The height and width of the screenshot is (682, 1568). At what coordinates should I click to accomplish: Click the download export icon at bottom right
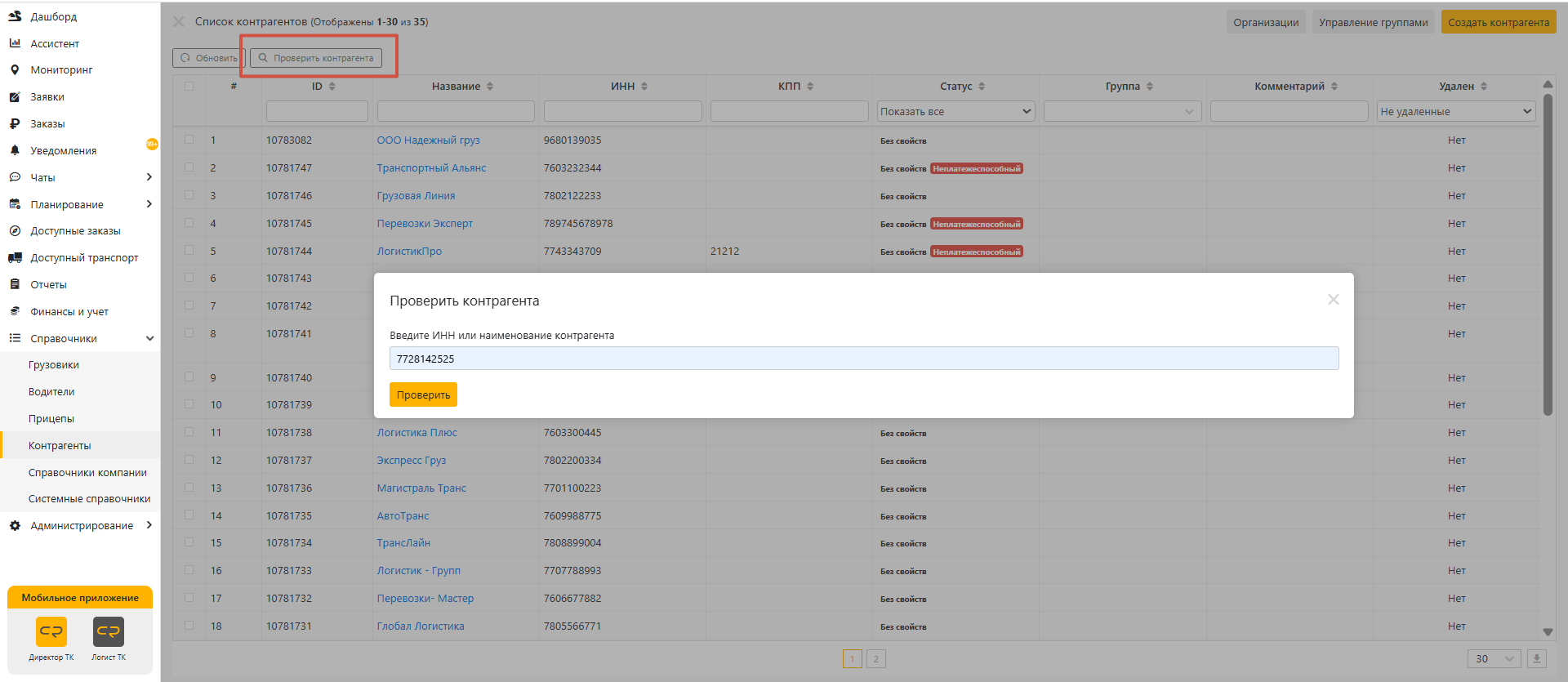coord(1536,658)
